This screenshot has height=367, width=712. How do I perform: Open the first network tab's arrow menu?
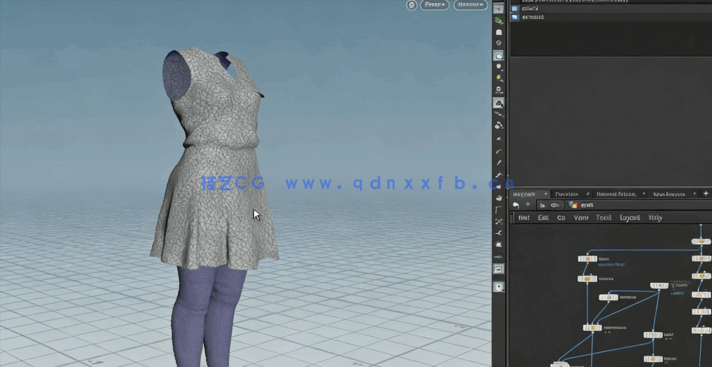tap(545, 194)
